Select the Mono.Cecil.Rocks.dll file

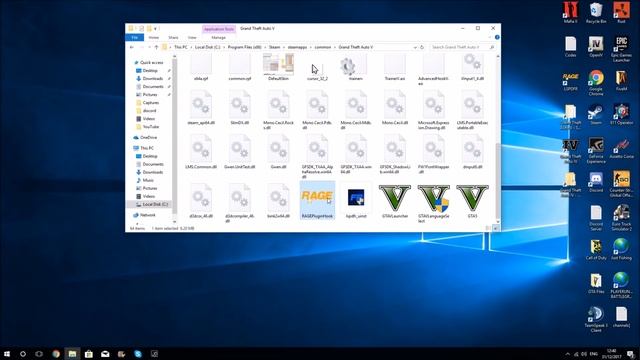(x=278, y=110)
